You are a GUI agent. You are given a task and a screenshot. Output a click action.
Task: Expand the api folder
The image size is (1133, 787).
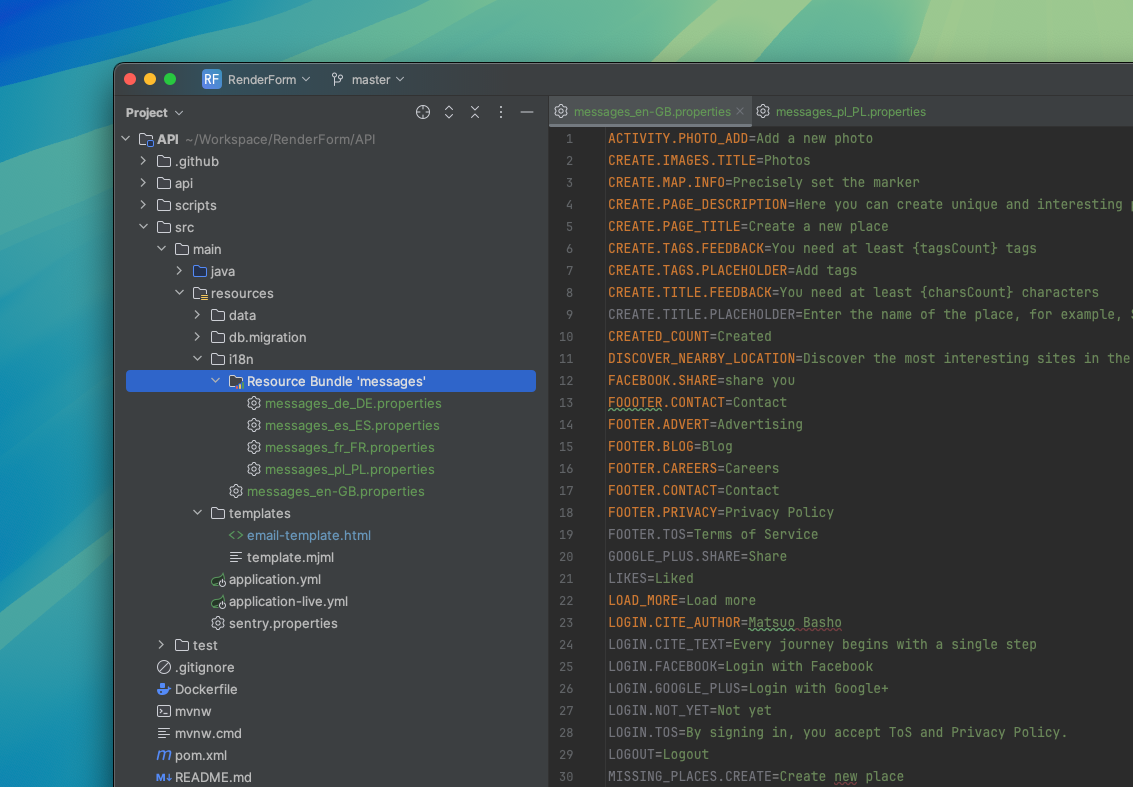143,183
